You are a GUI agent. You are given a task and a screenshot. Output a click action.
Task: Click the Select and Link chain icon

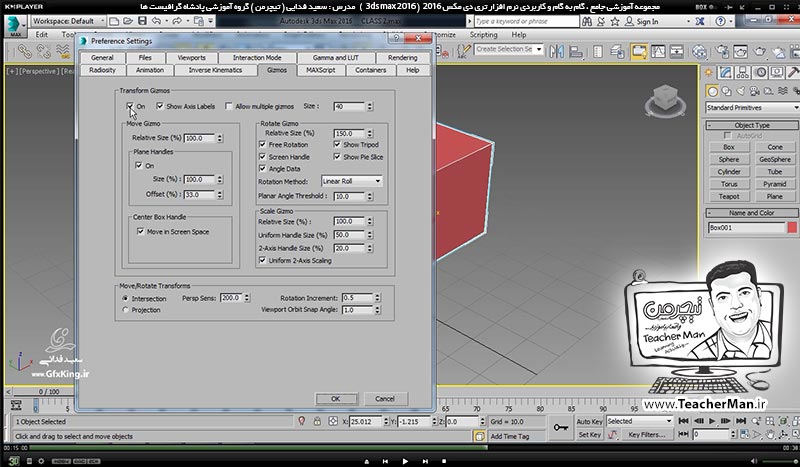click(24, 51)
